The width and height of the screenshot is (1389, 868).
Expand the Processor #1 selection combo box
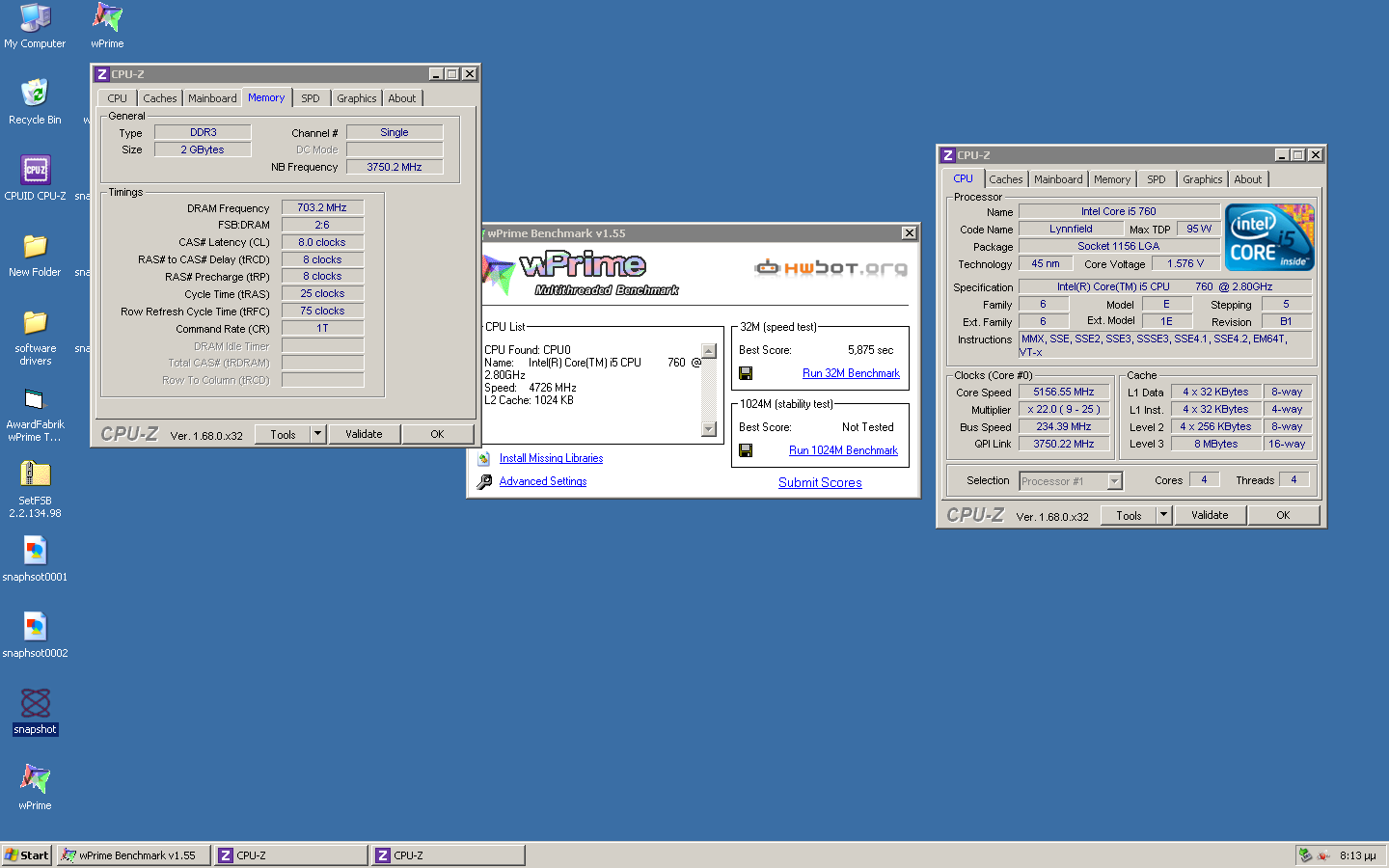coord(1115,480)
